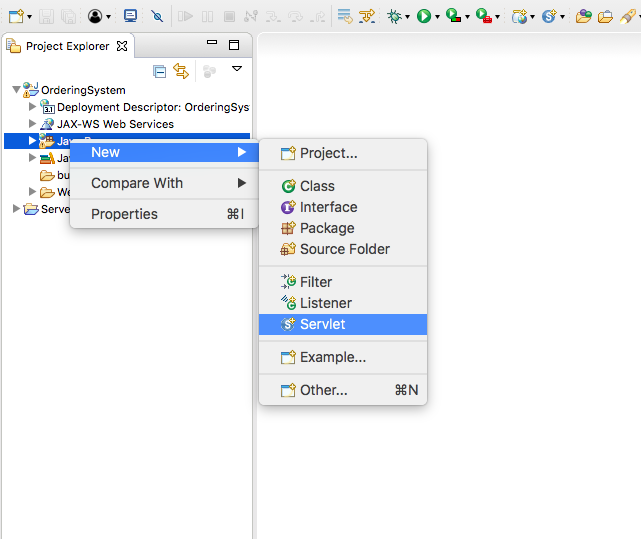Choose Example... in New submenu
The height and width of the screenshot is (539, 641).
[343, 357]
